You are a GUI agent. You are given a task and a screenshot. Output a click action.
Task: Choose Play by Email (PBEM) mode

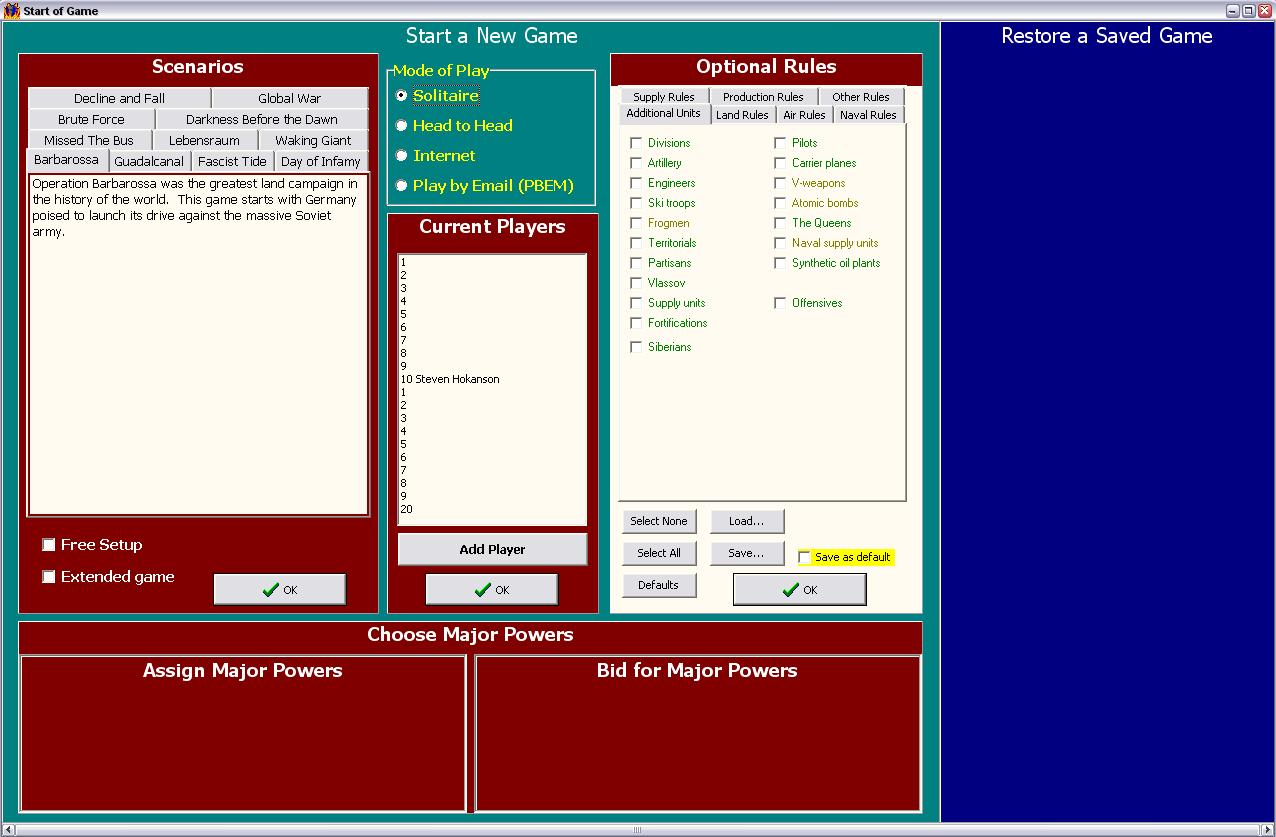click(401, 186)
